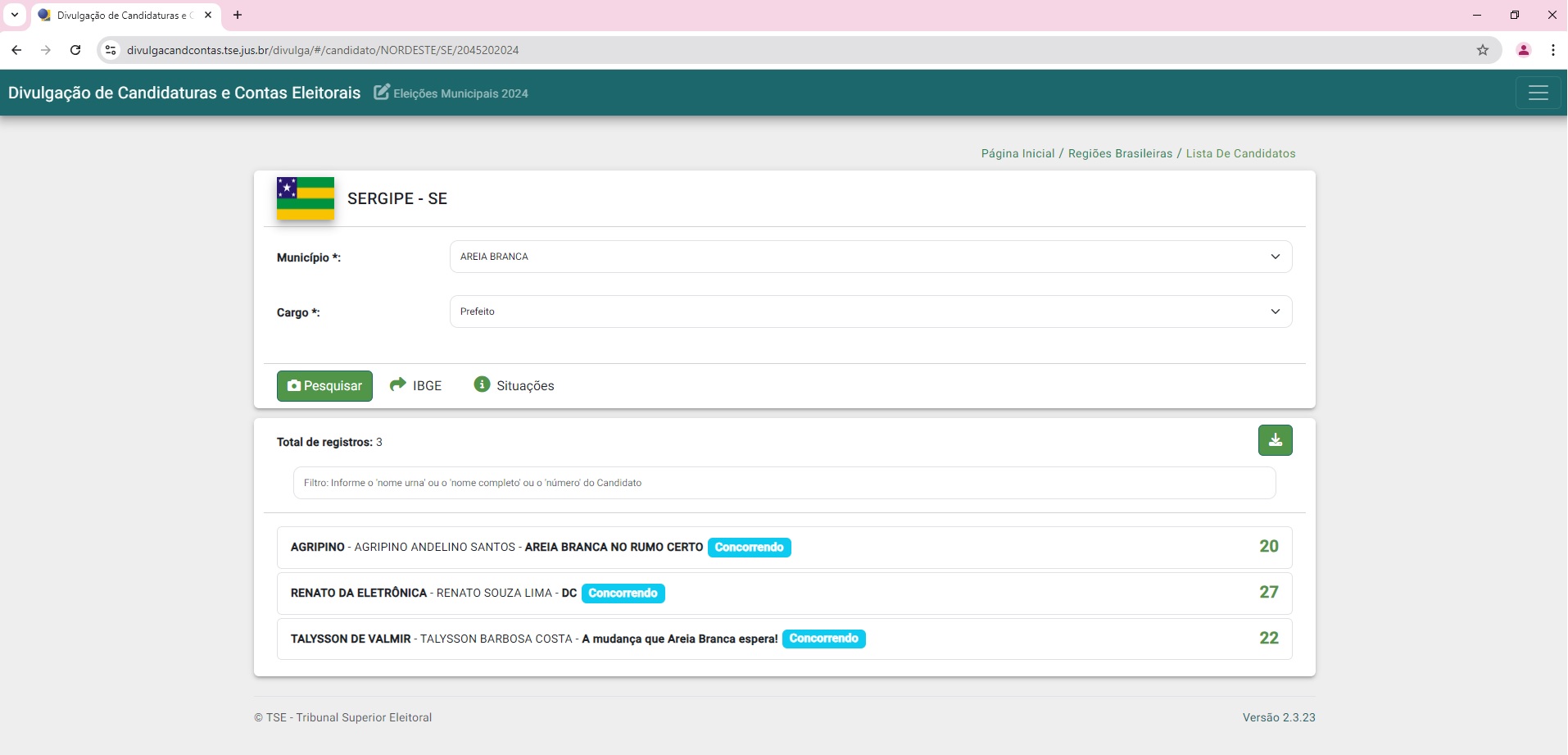Minimize the browser window

click(1477, 15)
